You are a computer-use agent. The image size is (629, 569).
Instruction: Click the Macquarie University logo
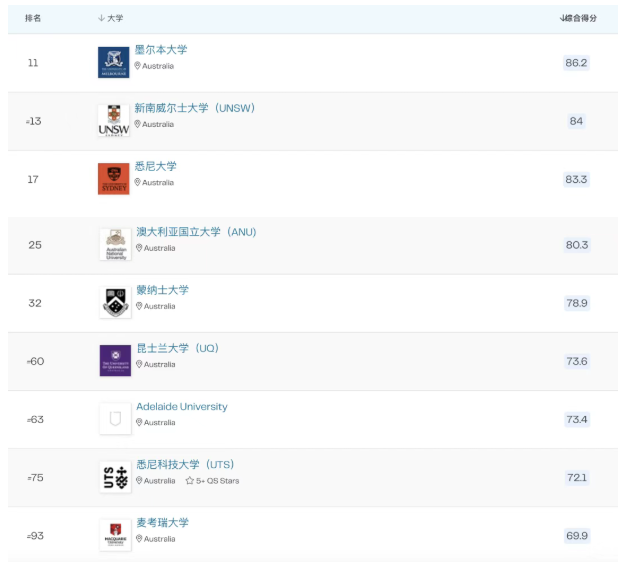[x=116, y=535]
